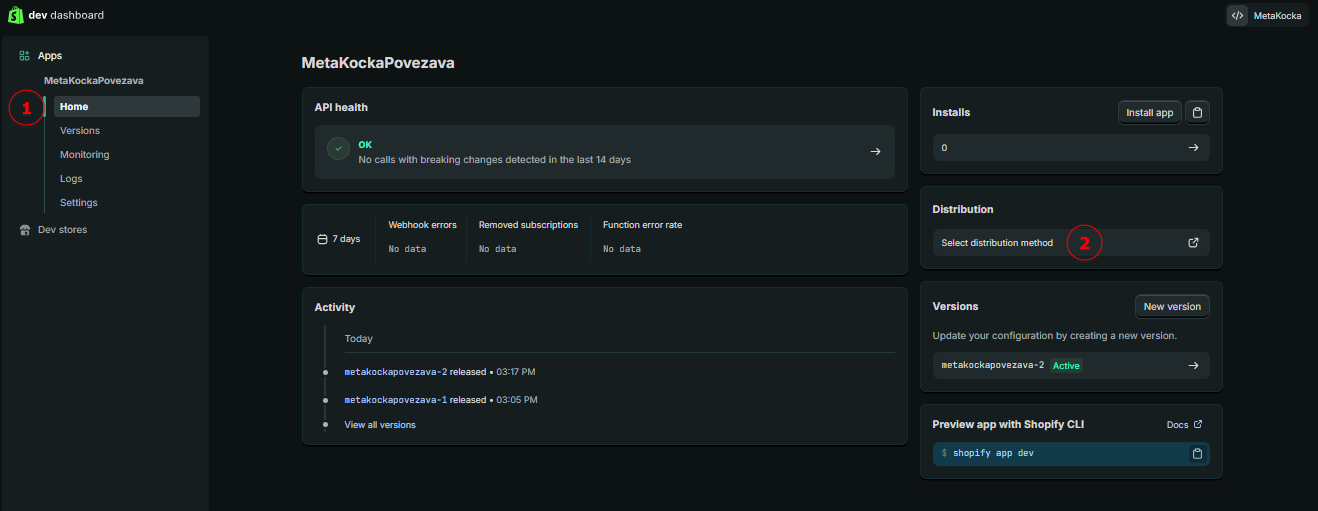Image resolution: width=1318 pixels, height=511 pixels.
Task: Click the MetaKockaPovezava page title
Action: pyautogui.click(x=378, y=63)
